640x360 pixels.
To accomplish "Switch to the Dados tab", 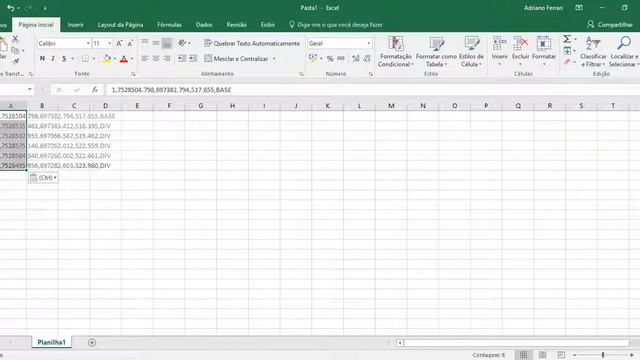I will 204,25.
